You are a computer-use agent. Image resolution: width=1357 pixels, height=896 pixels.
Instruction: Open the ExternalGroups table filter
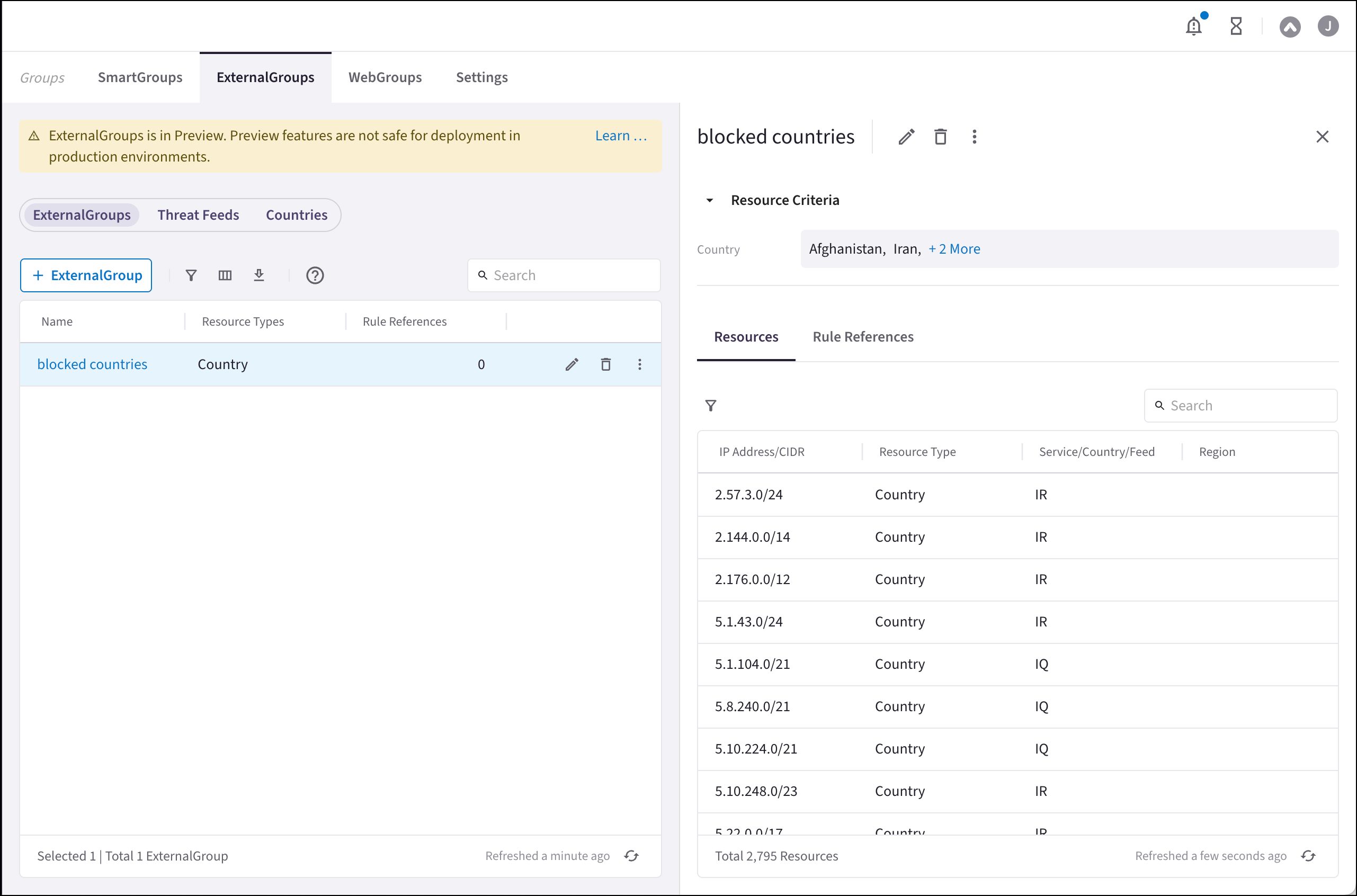click(x=191, y=275)
